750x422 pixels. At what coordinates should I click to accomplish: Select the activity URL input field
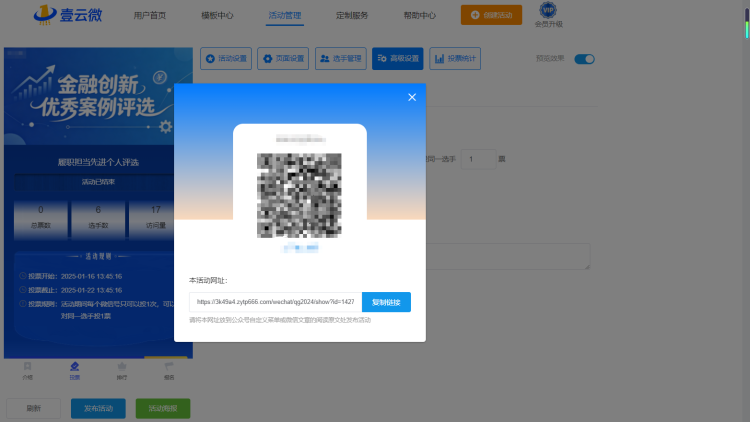[276, 302]
